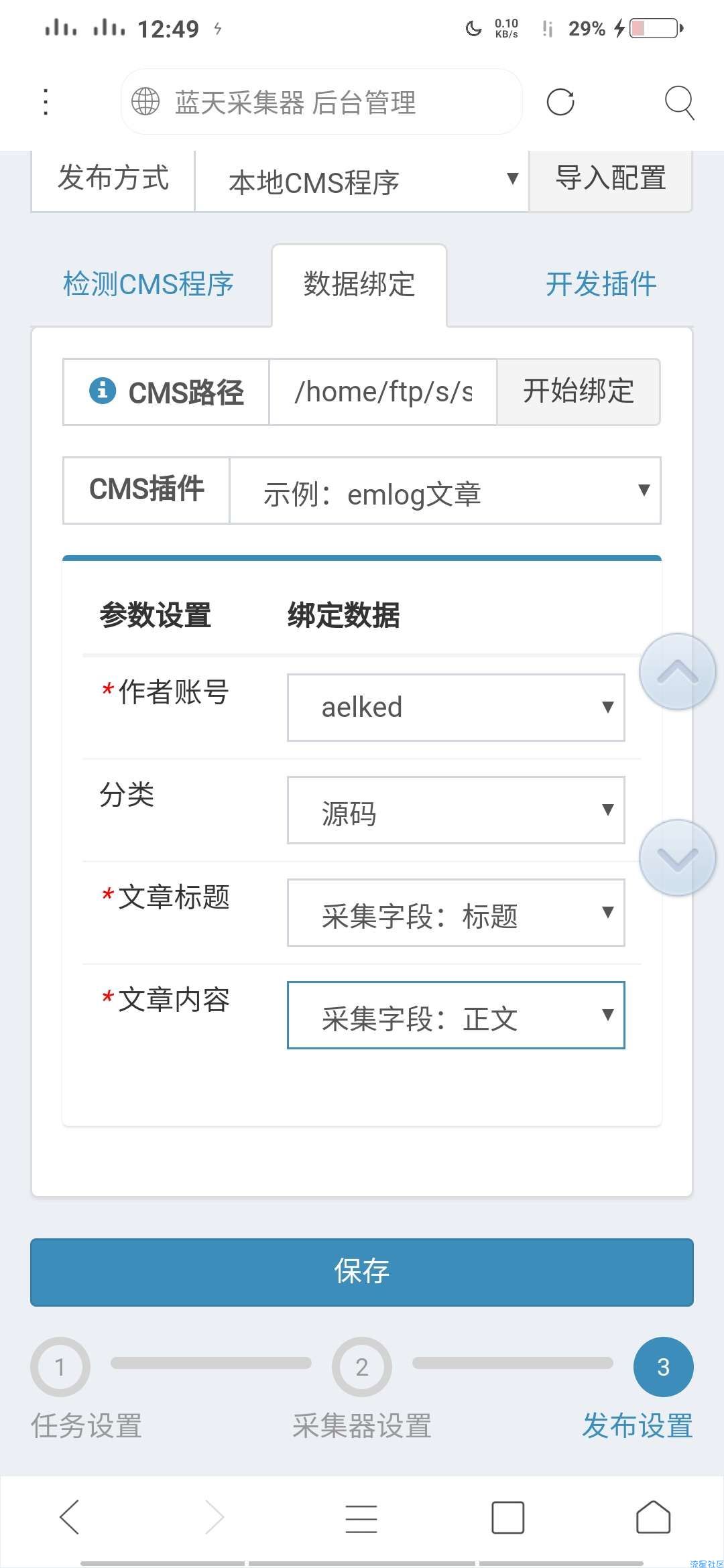Tap the browser search magnifier icon
The height and width of the screenshot is (1568, 724).
click(x=679, y=103)
